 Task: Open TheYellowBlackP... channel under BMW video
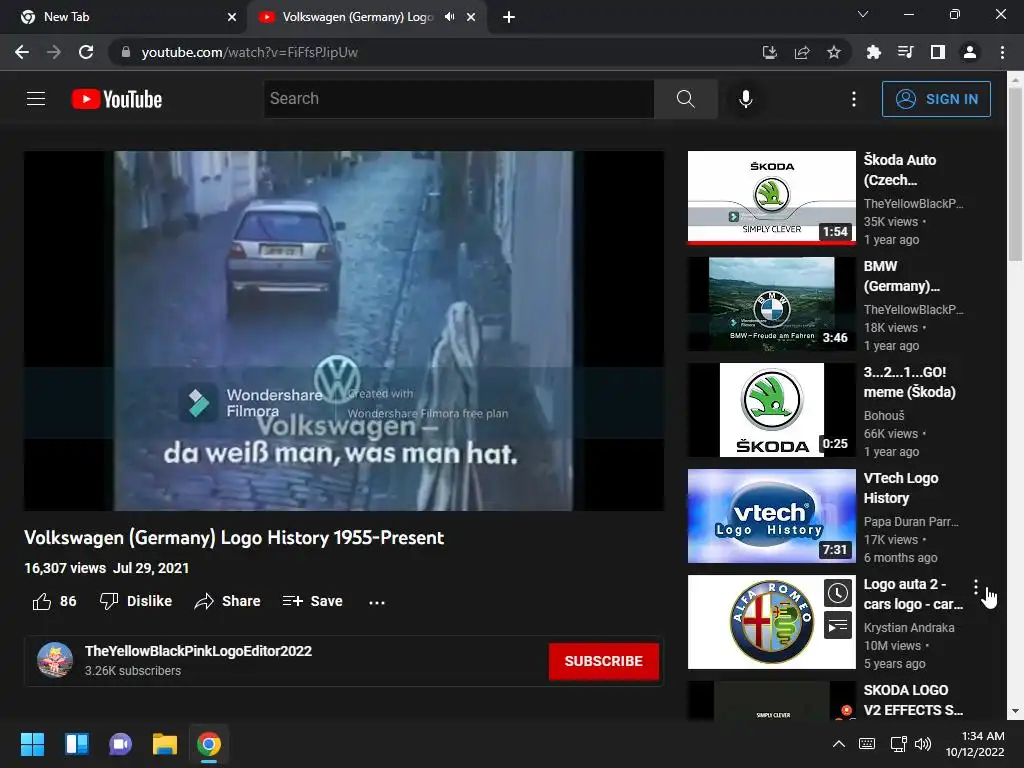coord(913,310)
